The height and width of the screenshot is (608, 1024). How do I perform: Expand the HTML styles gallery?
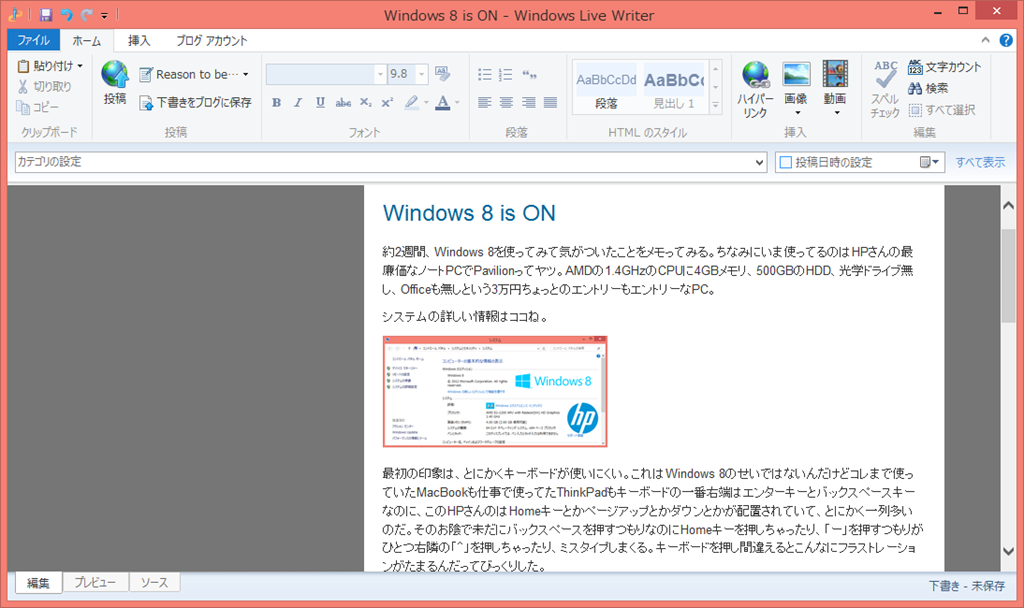click(716, 104)
